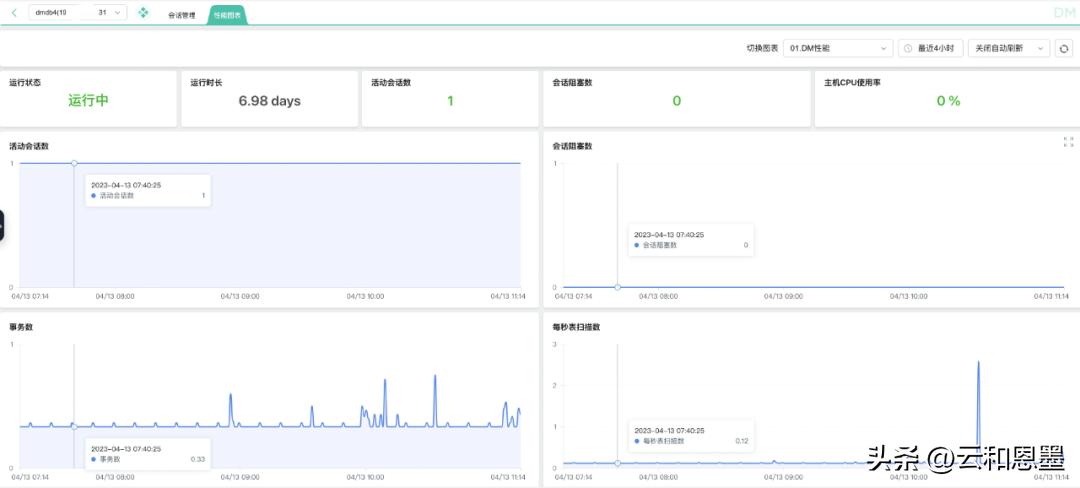Click the 事务数 chart title
This screenshot has width=1080, height=488.
[21, 327]
